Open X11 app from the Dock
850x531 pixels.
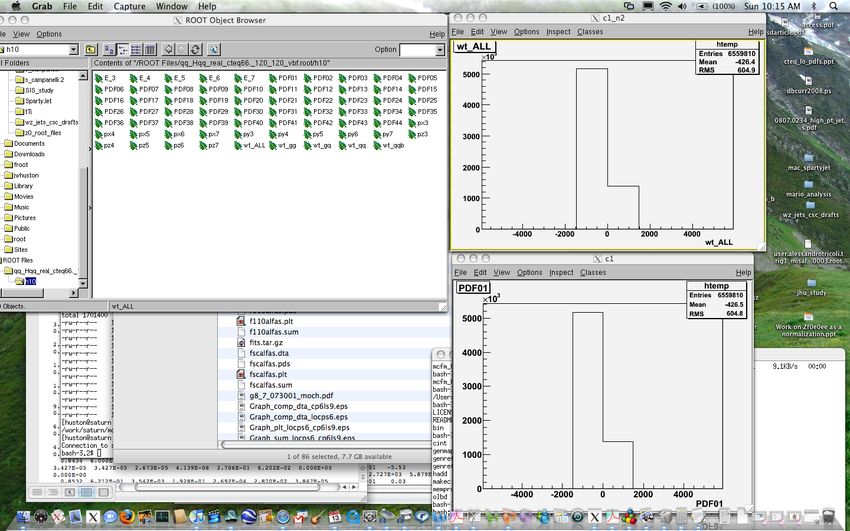(93, 517)
